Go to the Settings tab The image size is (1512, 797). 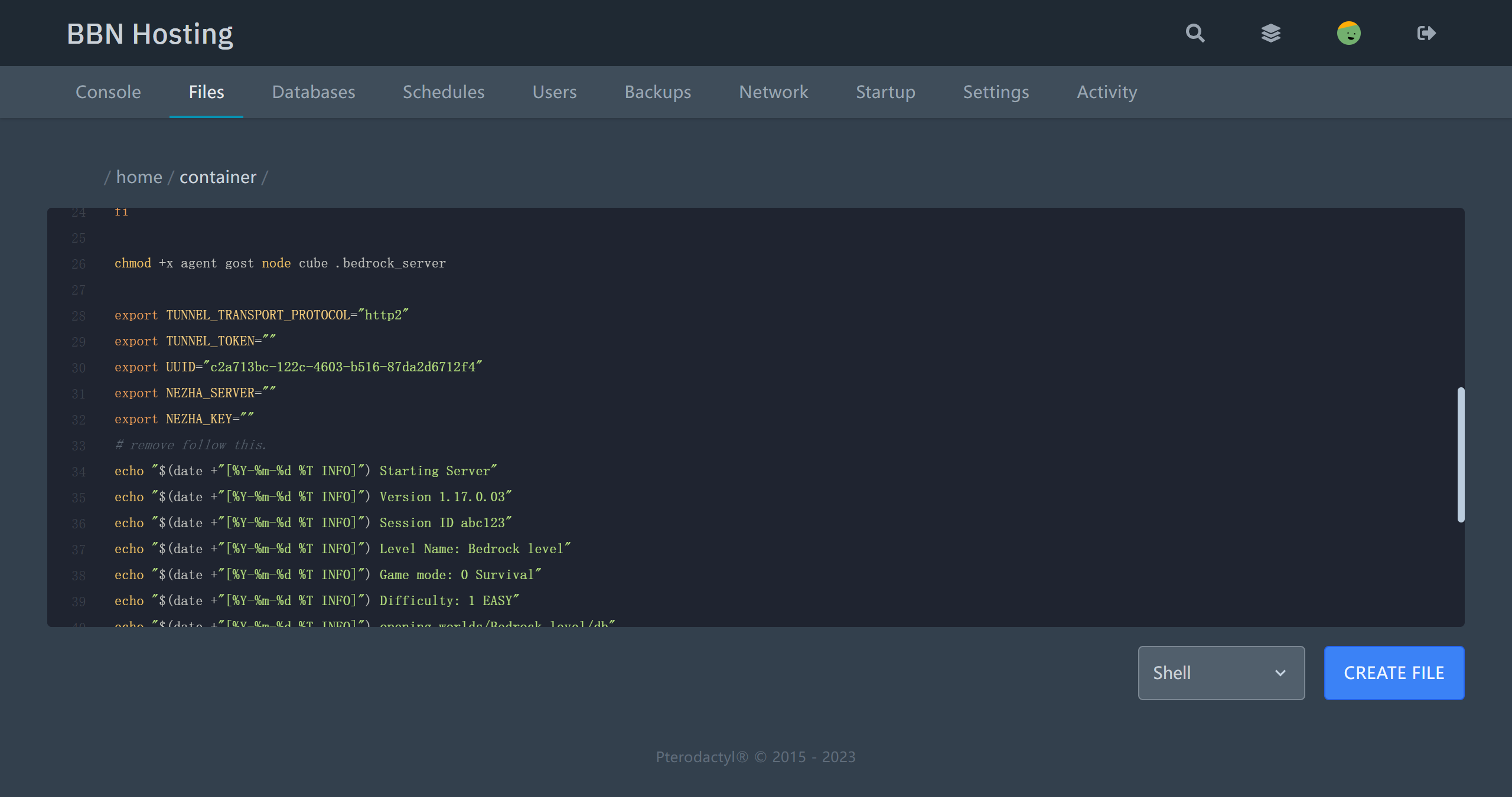pyautogui.click(x=996, y=92)
